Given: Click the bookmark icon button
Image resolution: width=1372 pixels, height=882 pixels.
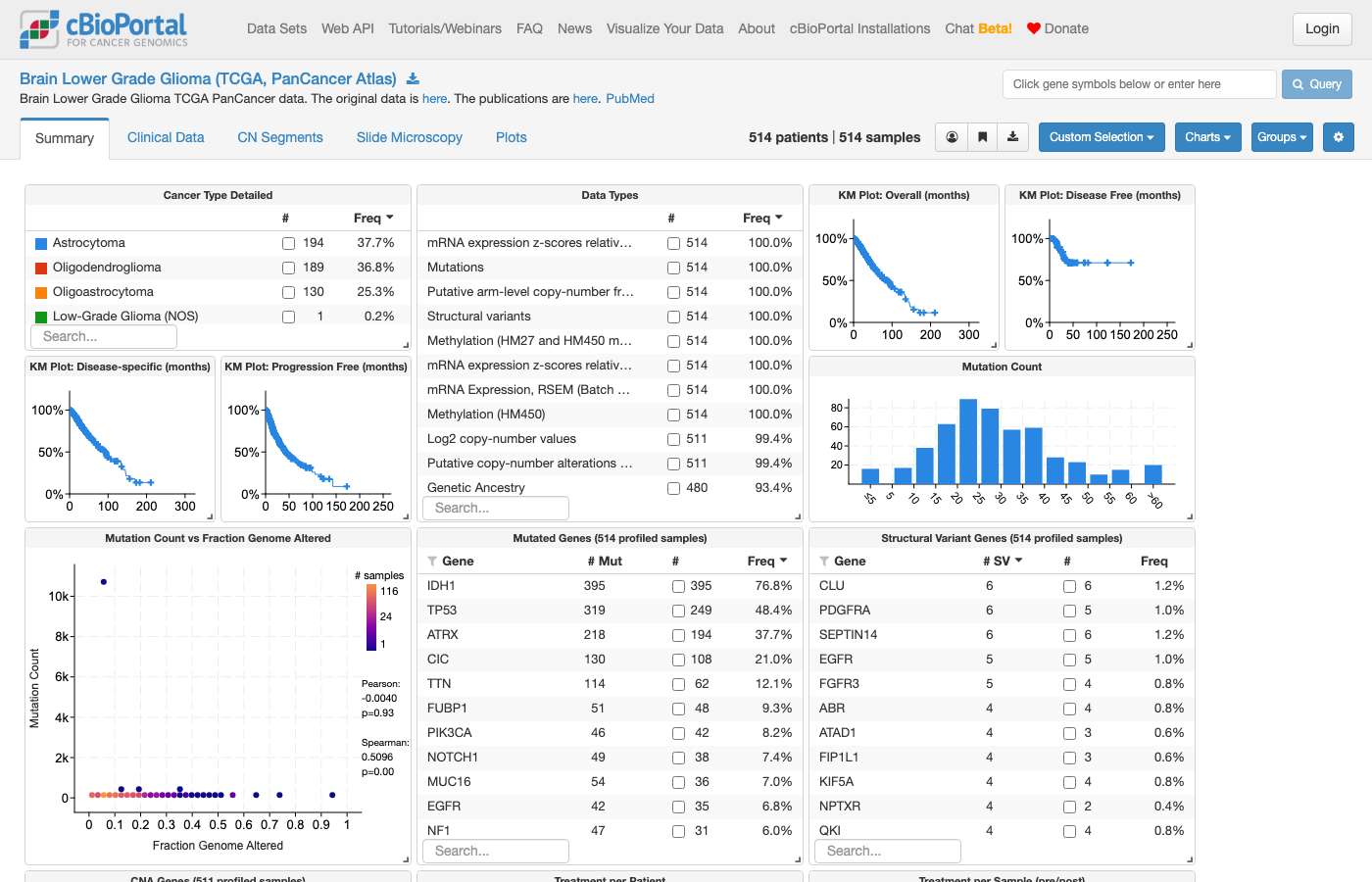Looking at the screenshot, I should click(x=982, y=137).
